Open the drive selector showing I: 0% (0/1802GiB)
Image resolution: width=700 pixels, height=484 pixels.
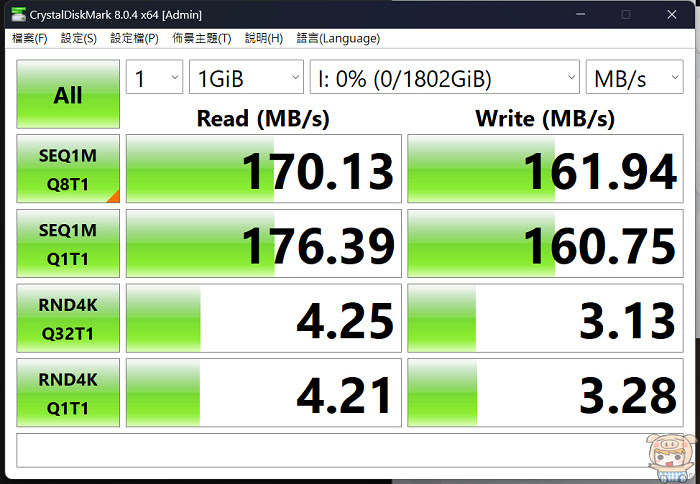(x=445, y=77)
